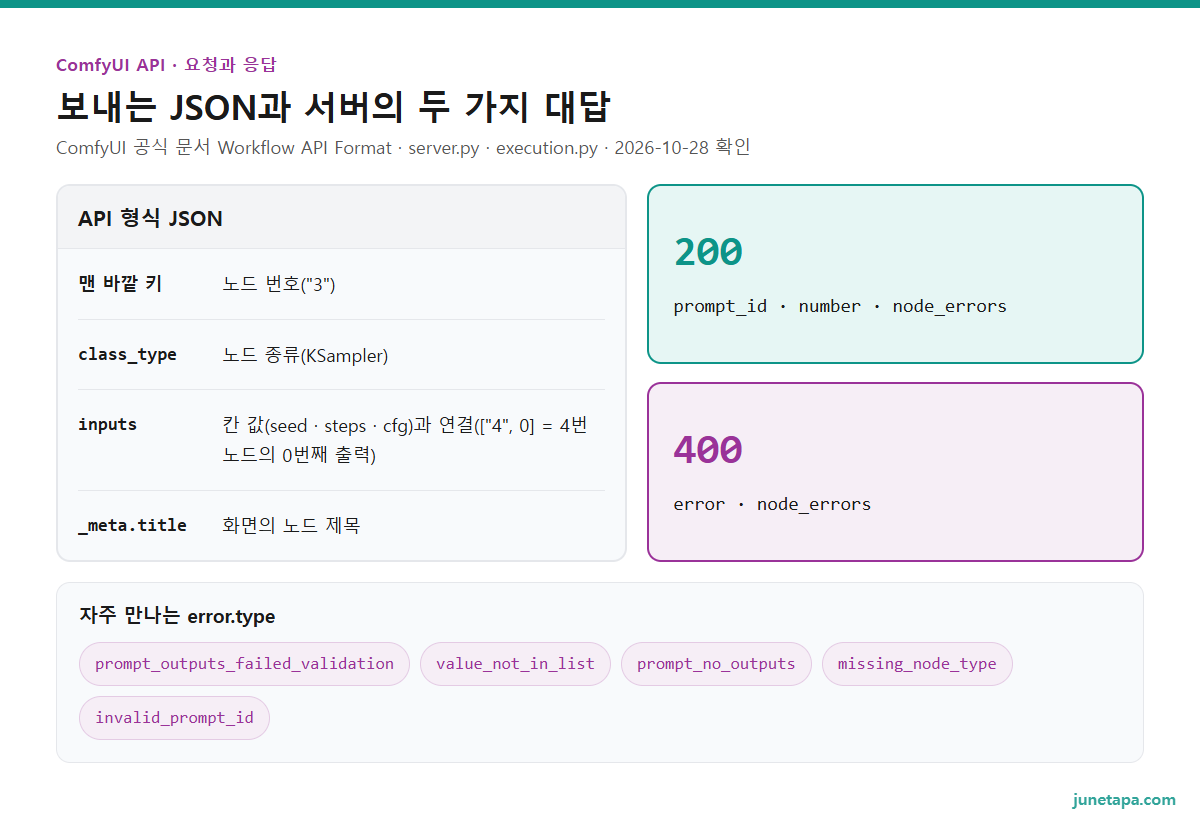Click the 200 status code text
Image resolution: width=1200 pixels, height=828 pixels.
pyautogui.click(x=708, y=252)
